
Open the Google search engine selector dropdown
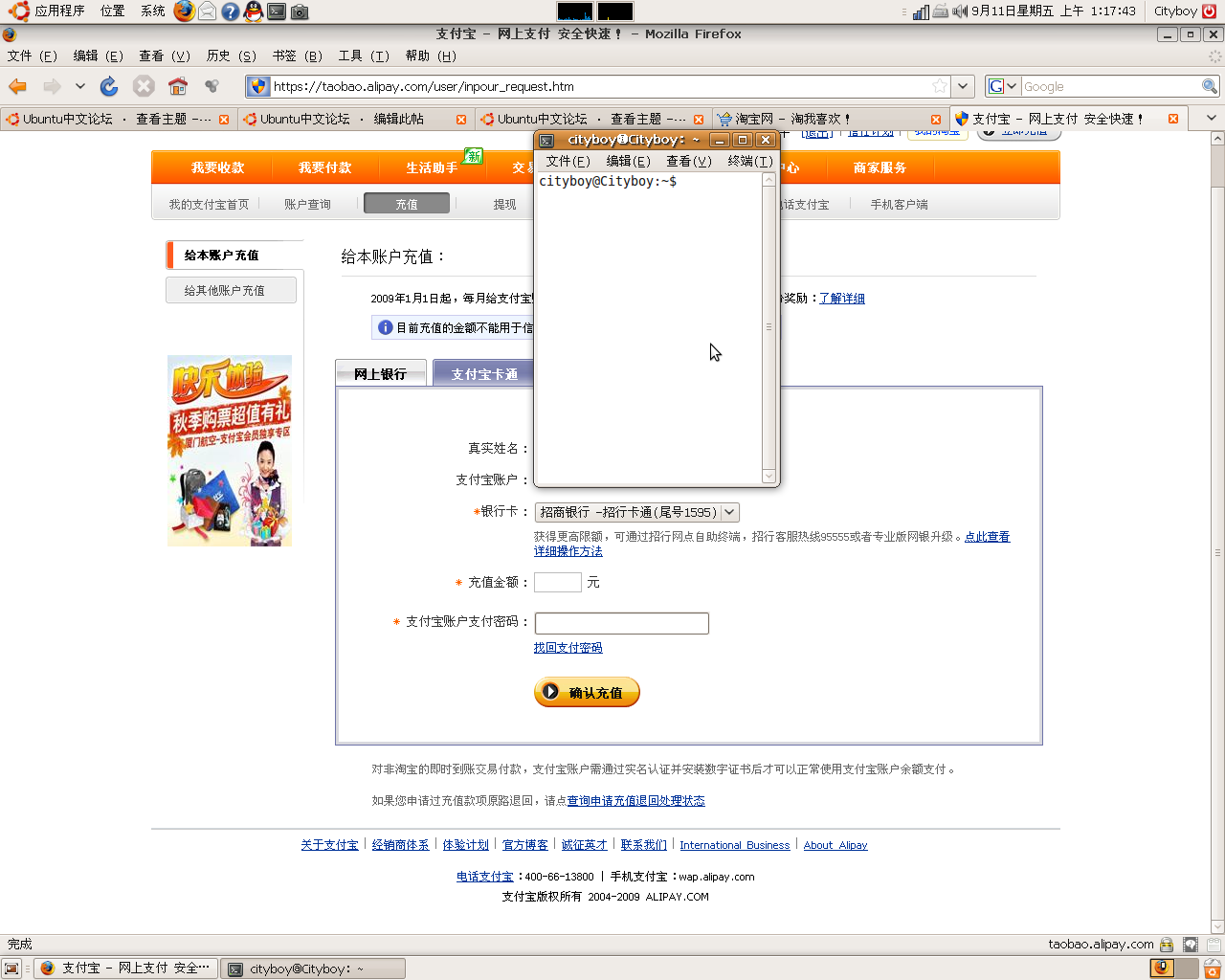click(x=1003, y=86)
